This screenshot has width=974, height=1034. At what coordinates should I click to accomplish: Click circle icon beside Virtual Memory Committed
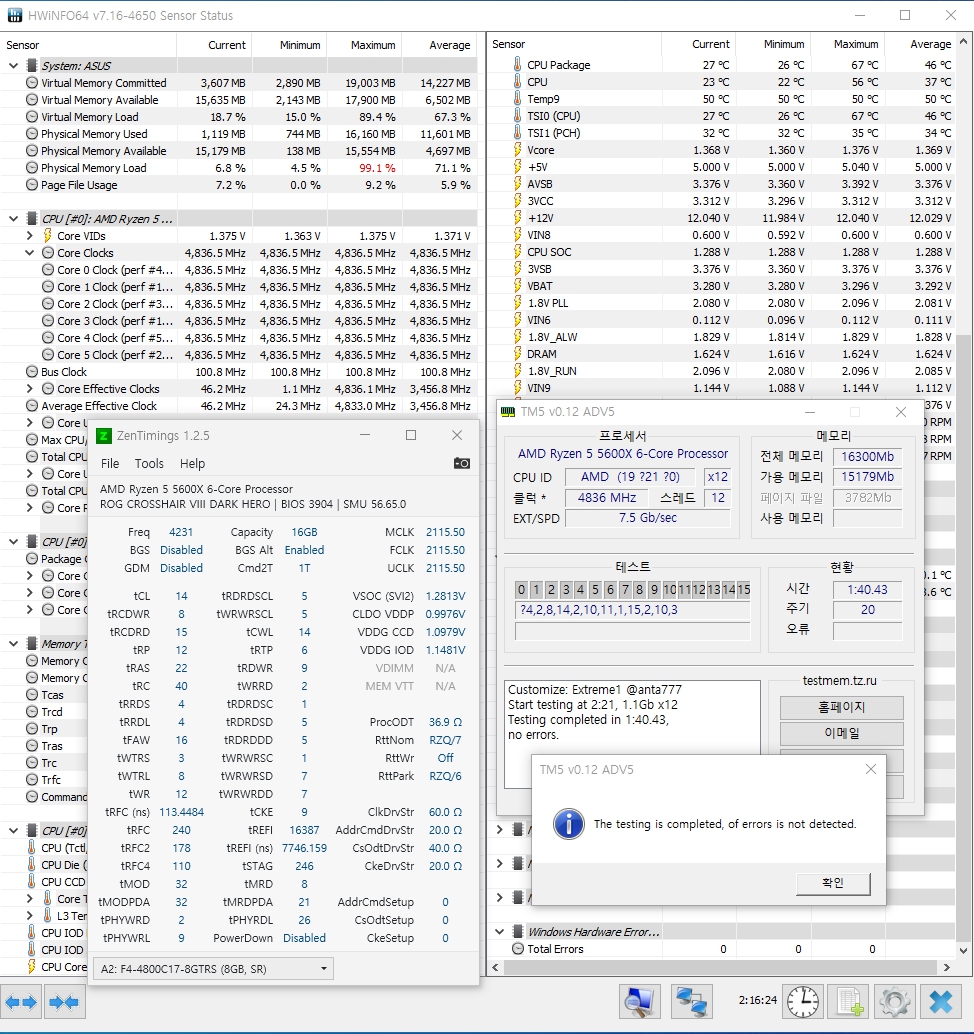click(x=32, y=83)
